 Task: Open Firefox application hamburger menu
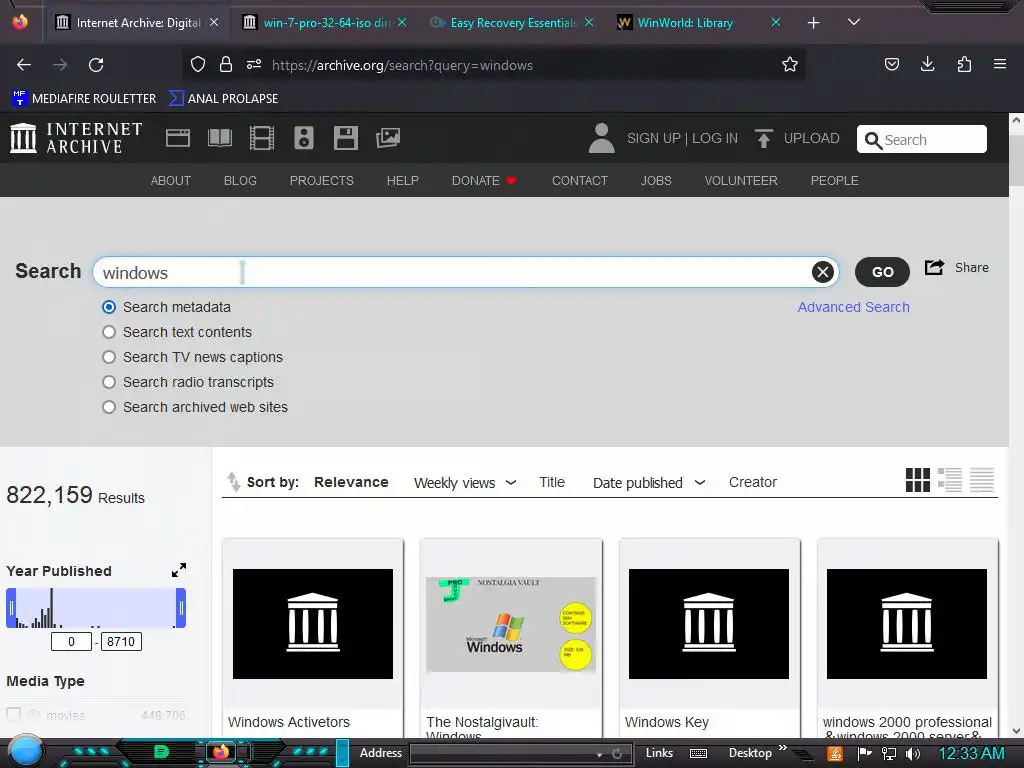(x=1000, y=64)
